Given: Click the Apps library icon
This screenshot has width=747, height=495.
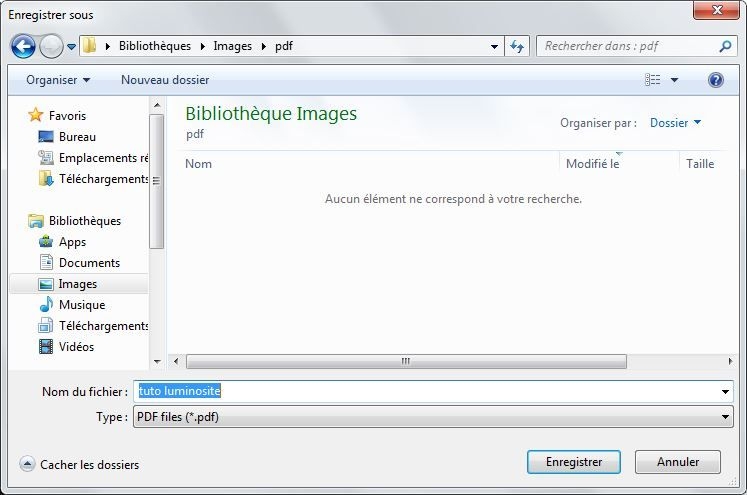Looking at the screenshot, I should click(x=46, y=242).
